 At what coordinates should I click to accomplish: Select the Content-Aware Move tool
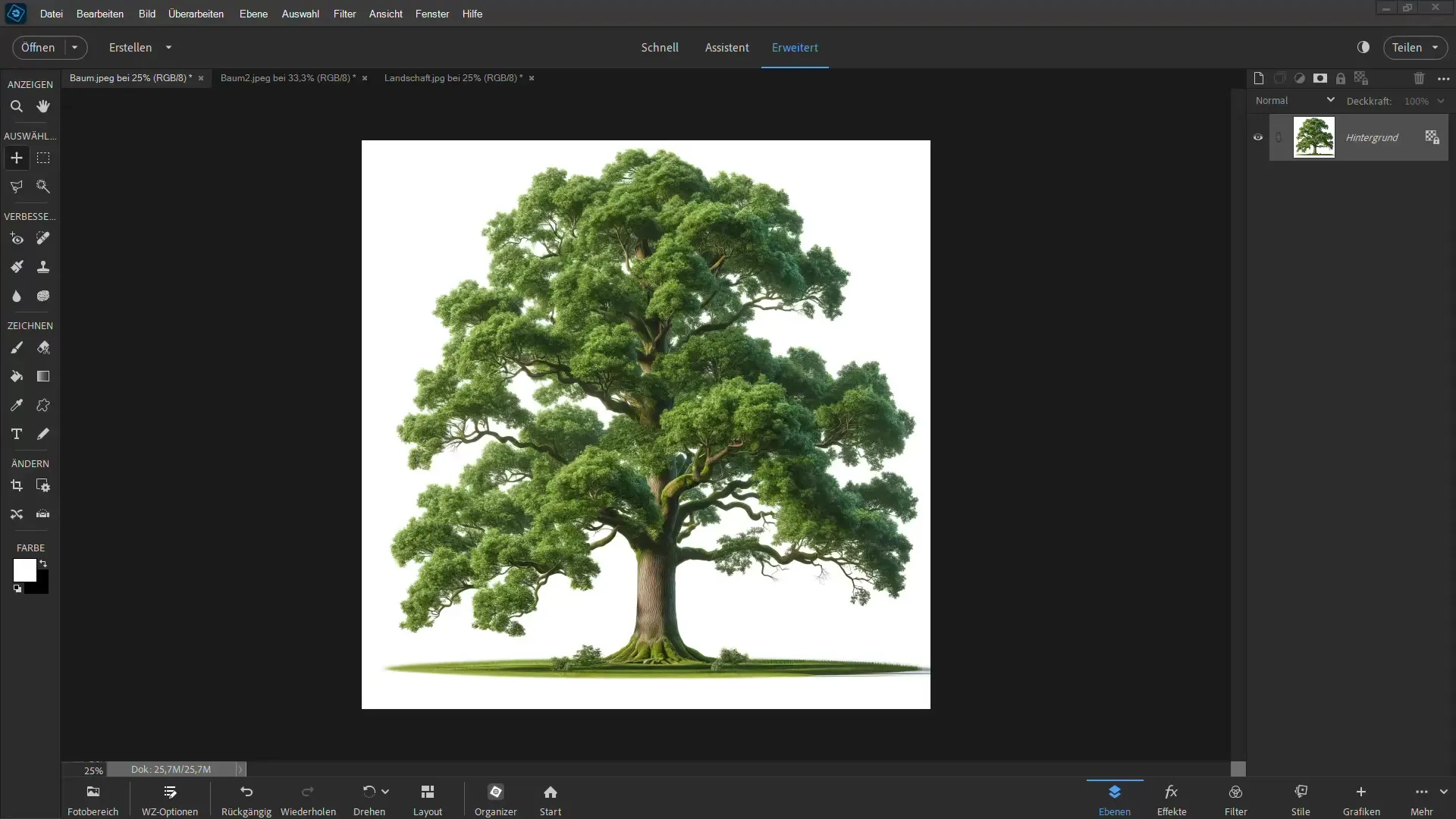(x=16, y=514)
